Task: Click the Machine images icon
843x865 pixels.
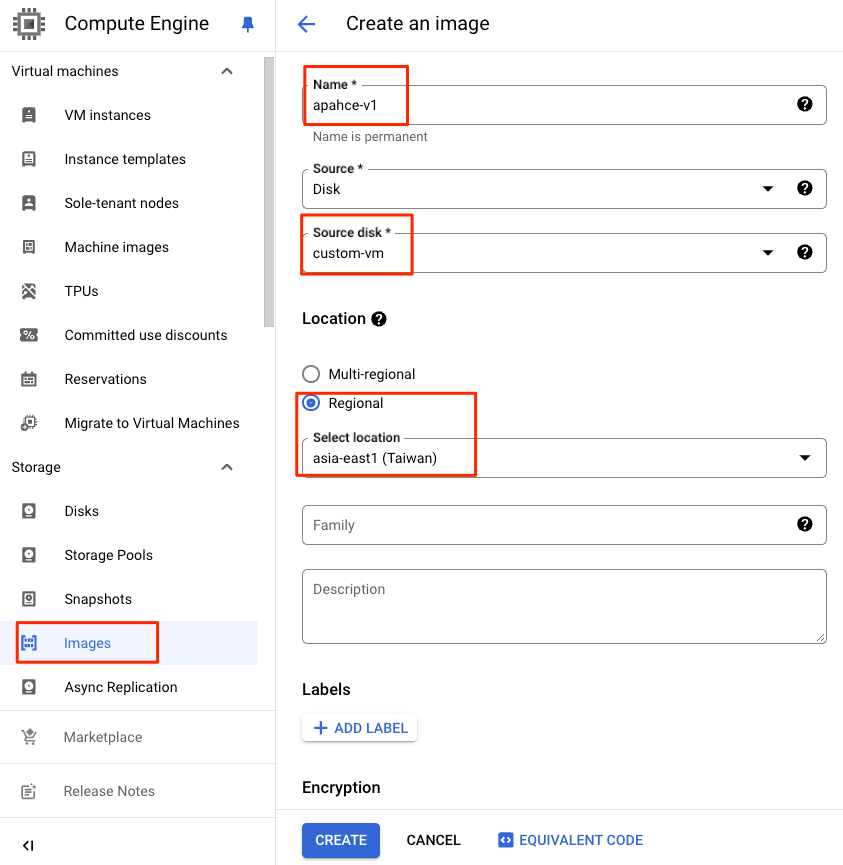Action: pos(29,247)
